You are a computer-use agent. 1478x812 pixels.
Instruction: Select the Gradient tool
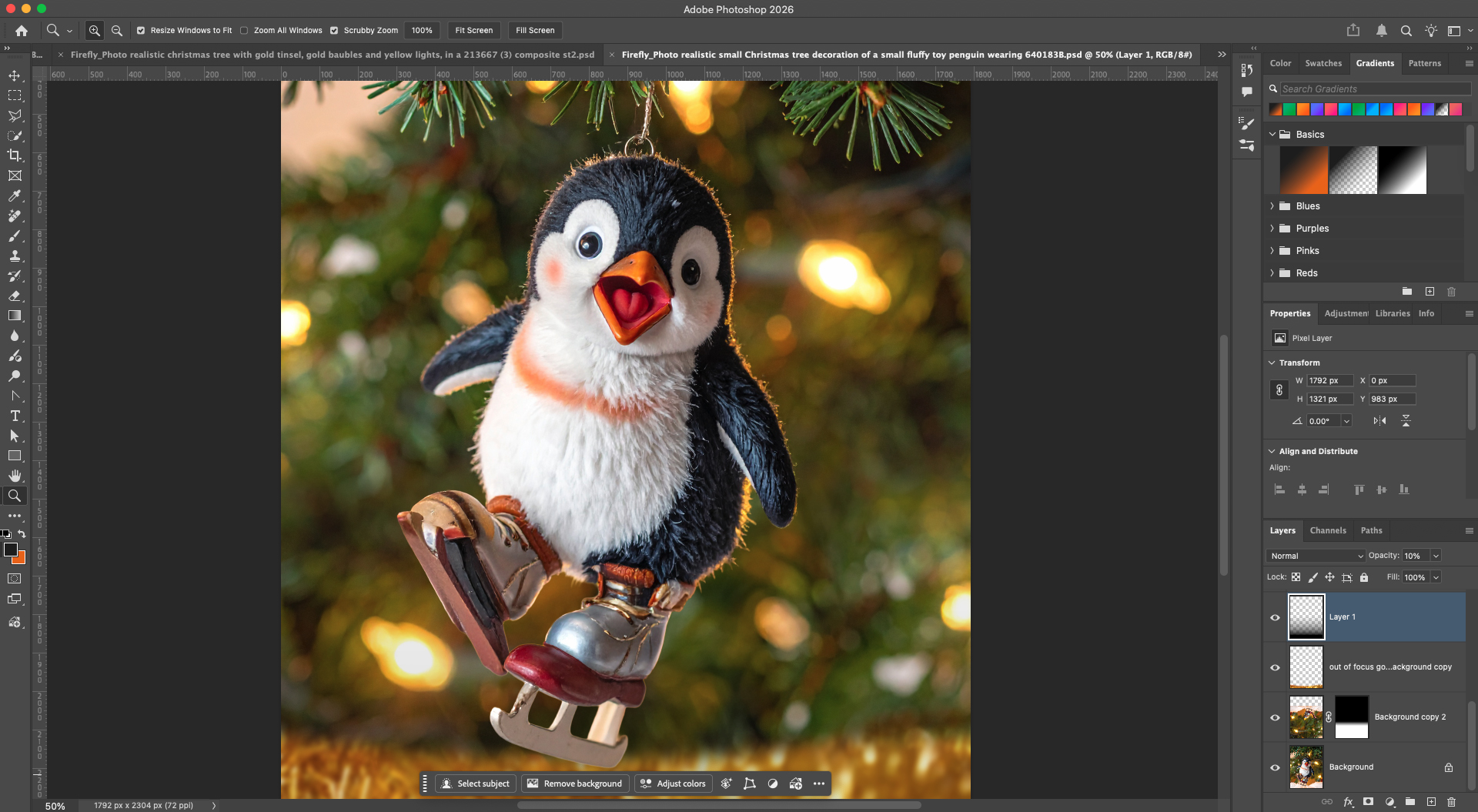pyautogui.click(x=15, y=316)
